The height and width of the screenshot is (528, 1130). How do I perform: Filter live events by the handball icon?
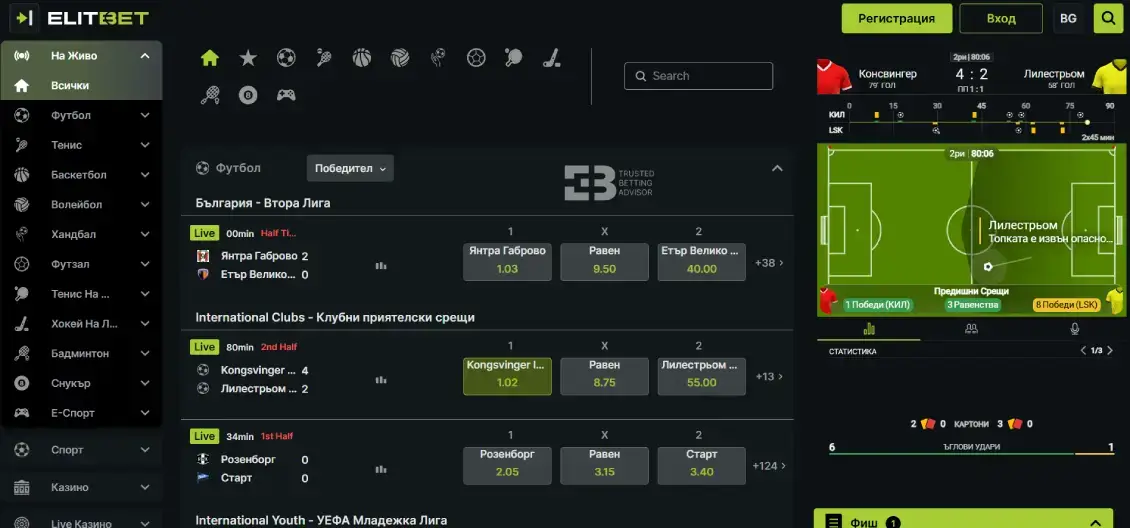pos(437,58)
